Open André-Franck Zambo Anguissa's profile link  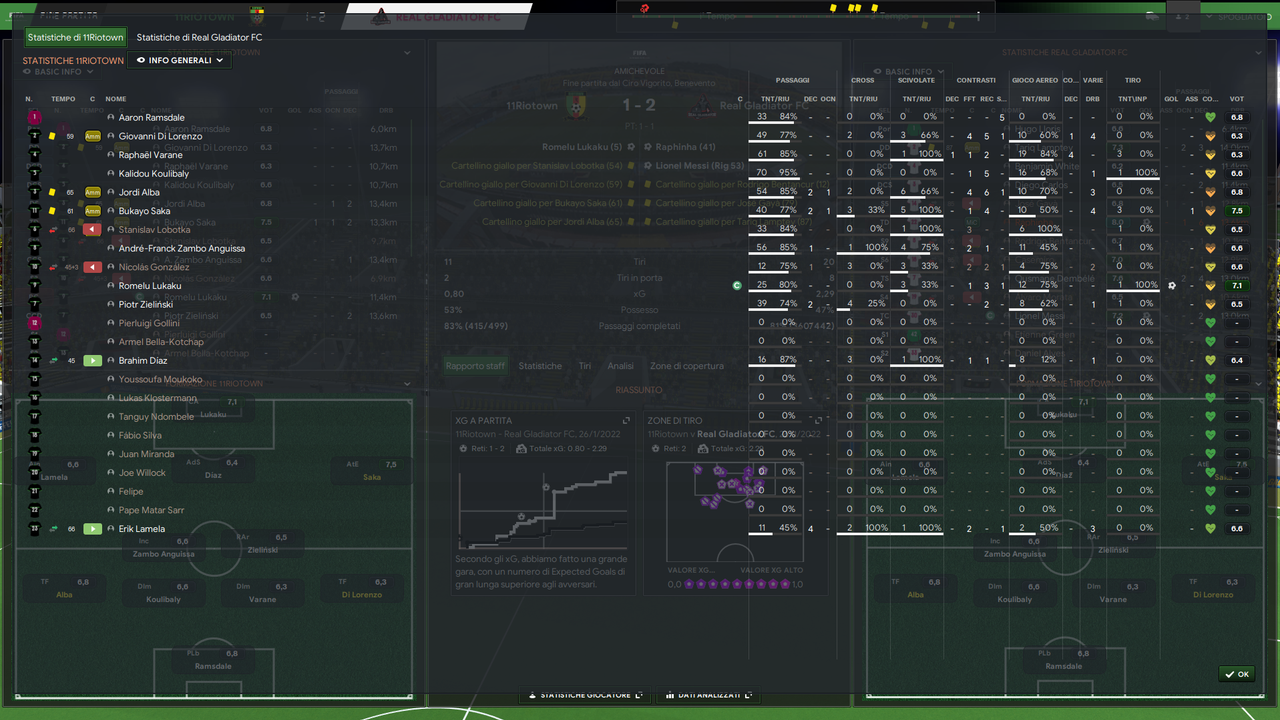click(x=182, y=248)
